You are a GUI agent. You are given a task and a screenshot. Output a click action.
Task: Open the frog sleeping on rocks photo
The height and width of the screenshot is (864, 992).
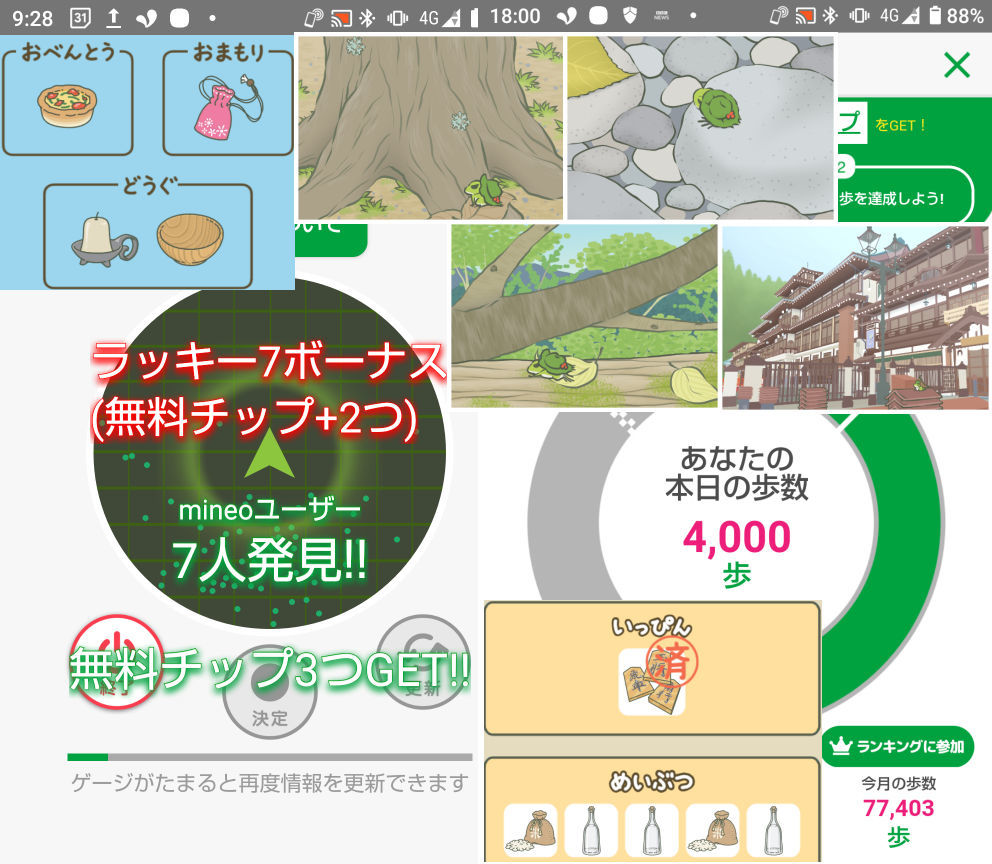point(700,127)
